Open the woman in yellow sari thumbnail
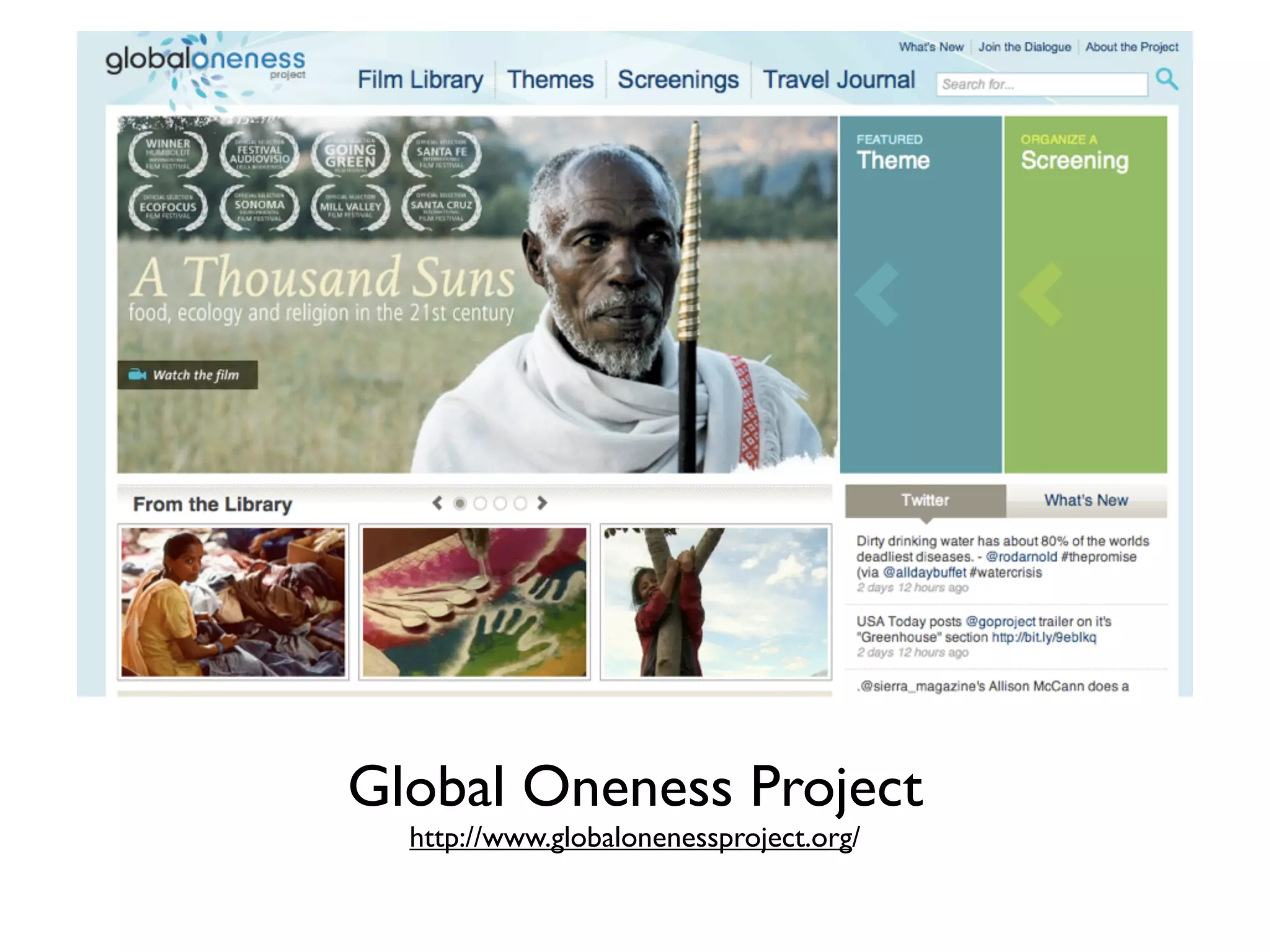This screenshot has width=1270, height=952. click(233, 602)
